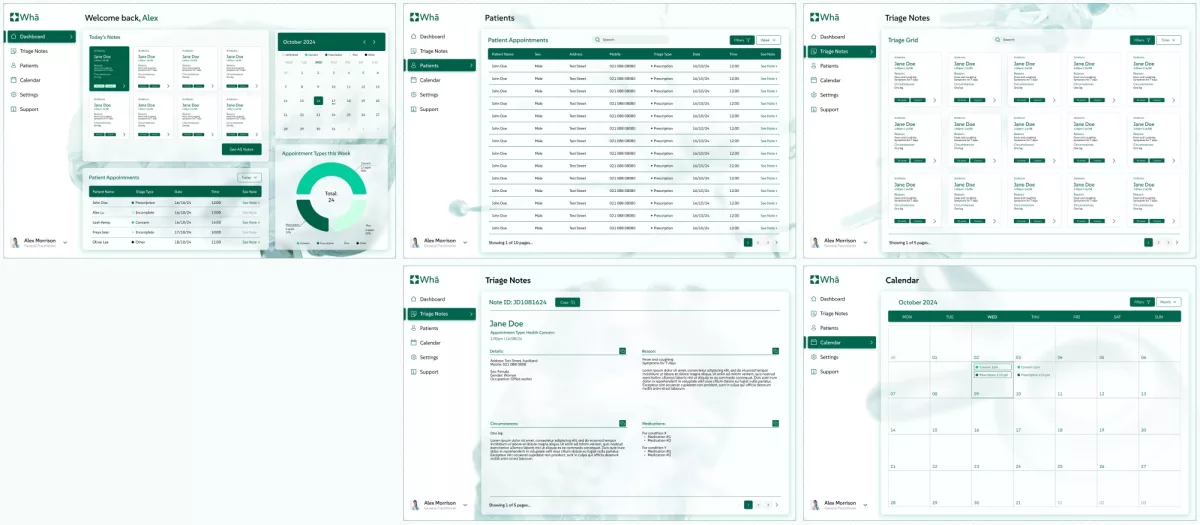
Task: Toggle Filters on the Patients table
Action: click(x=741, y=40)
